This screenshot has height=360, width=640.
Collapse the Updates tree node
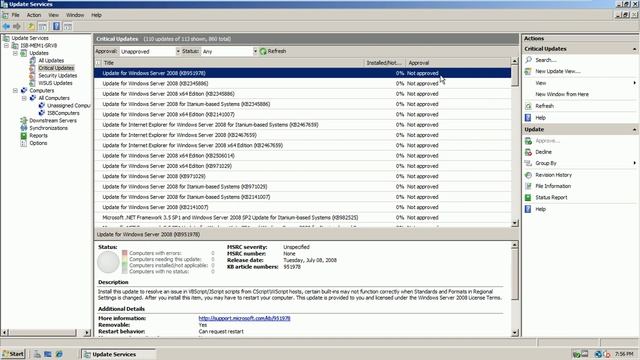click(15, 53)
